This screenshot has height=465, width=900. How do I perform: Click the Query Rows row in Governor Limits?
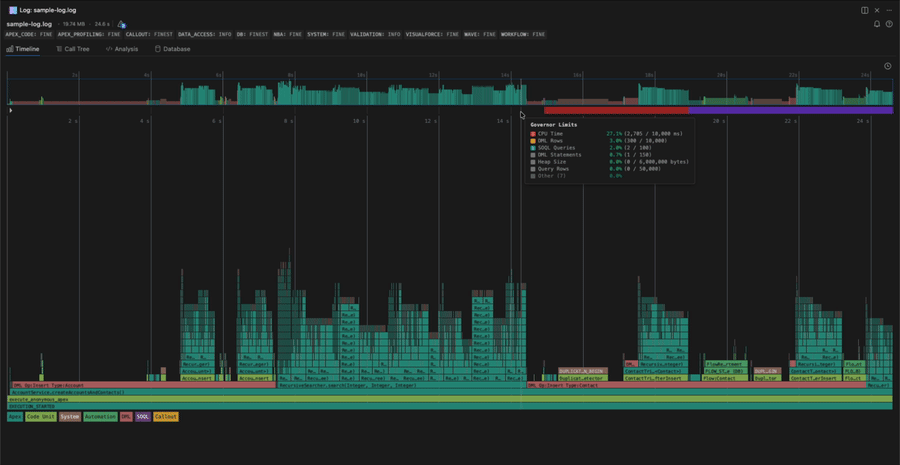click(x=610, y=169)
